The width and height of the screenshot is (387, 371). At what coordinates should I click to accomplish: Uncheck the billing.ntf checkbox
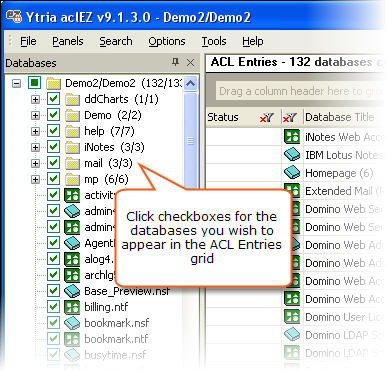53,307
